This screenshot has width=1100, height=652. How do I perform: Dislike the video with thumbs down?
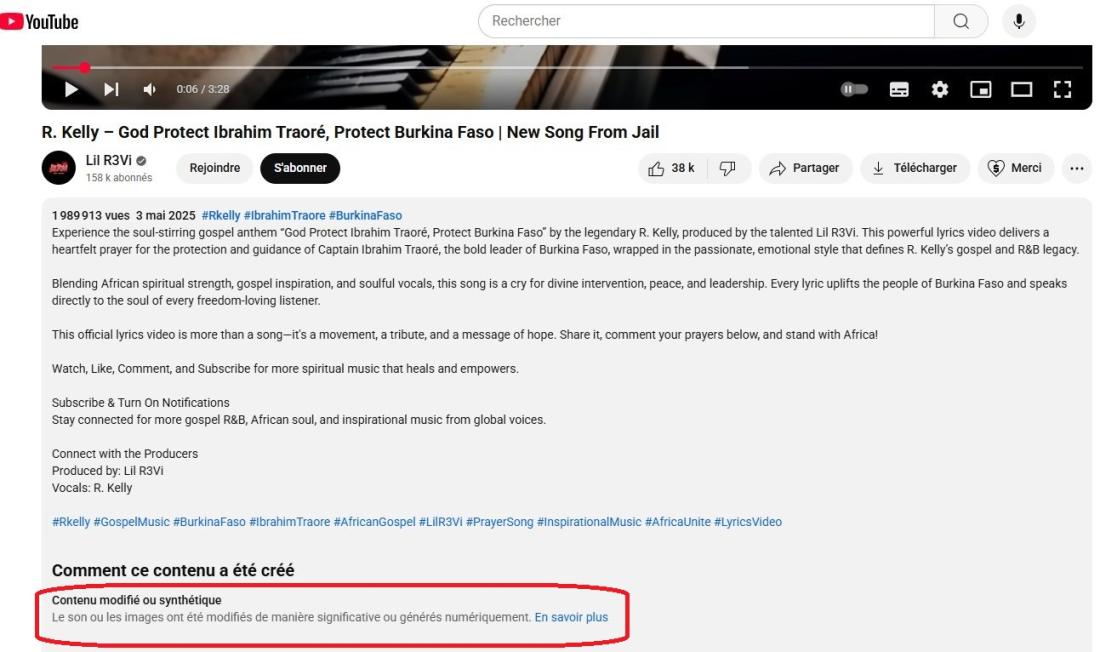728,168
